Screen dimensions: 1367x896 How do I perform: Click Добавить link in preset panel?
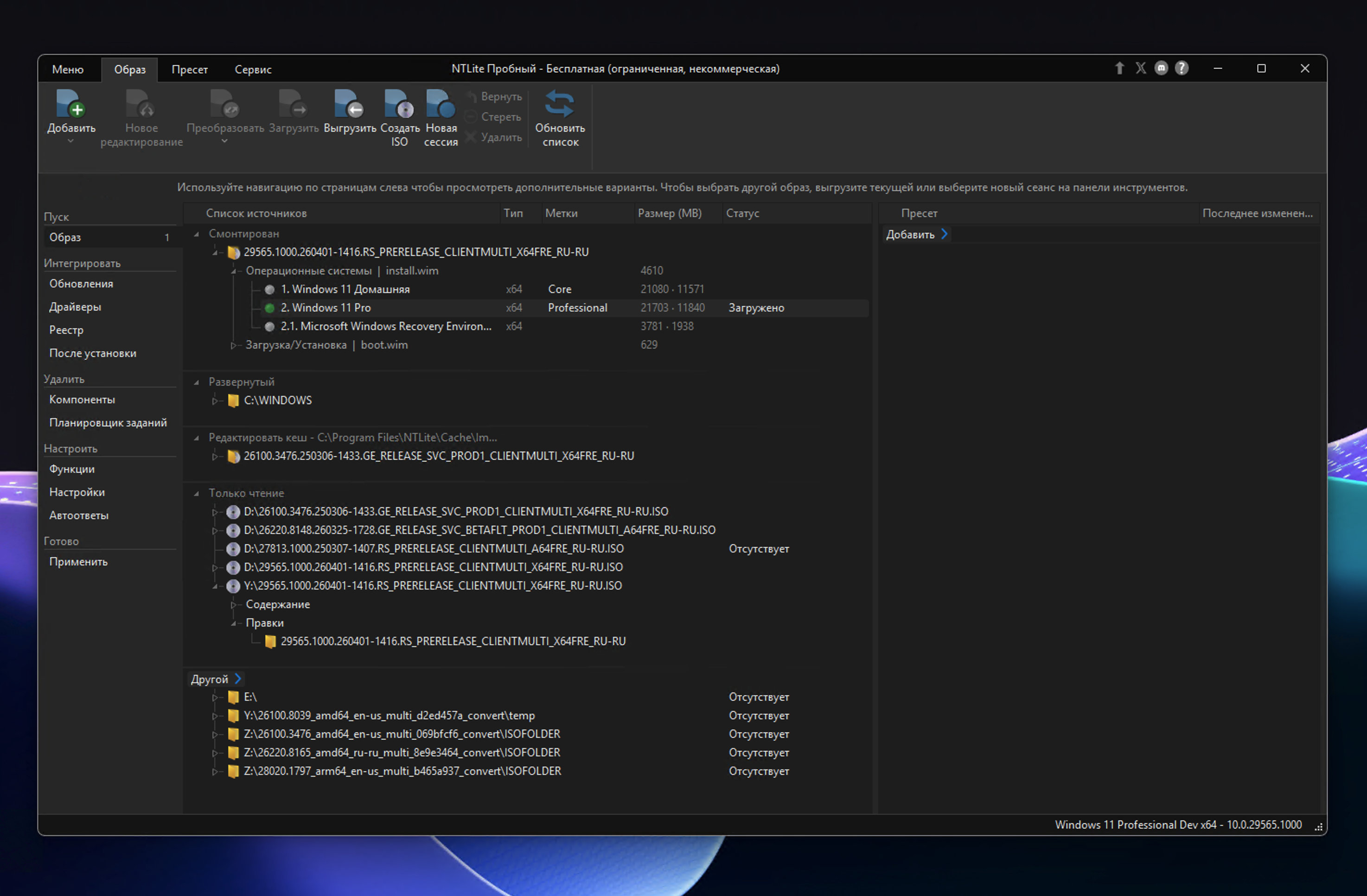coord(916,235)
